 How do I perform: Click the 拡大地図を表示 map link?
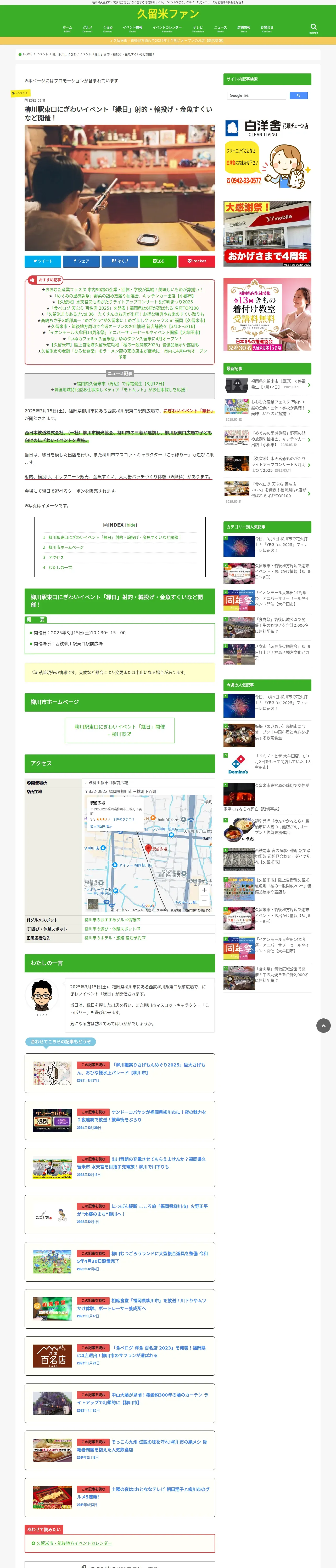tap(101, 827)
